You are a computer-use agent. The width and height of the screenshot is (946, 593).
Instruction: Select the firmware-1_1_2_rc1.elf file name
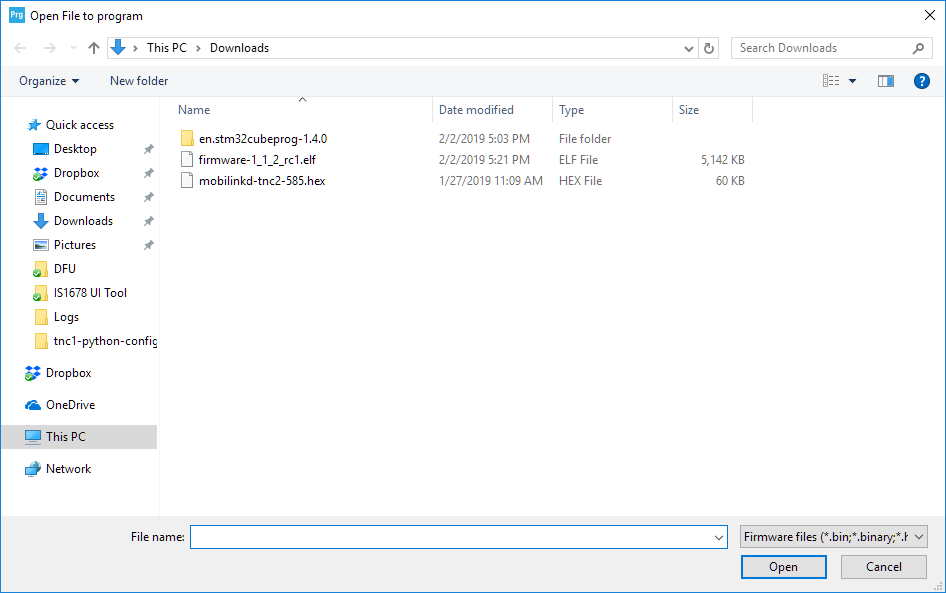pyautogui.click(x=257, y=160)
